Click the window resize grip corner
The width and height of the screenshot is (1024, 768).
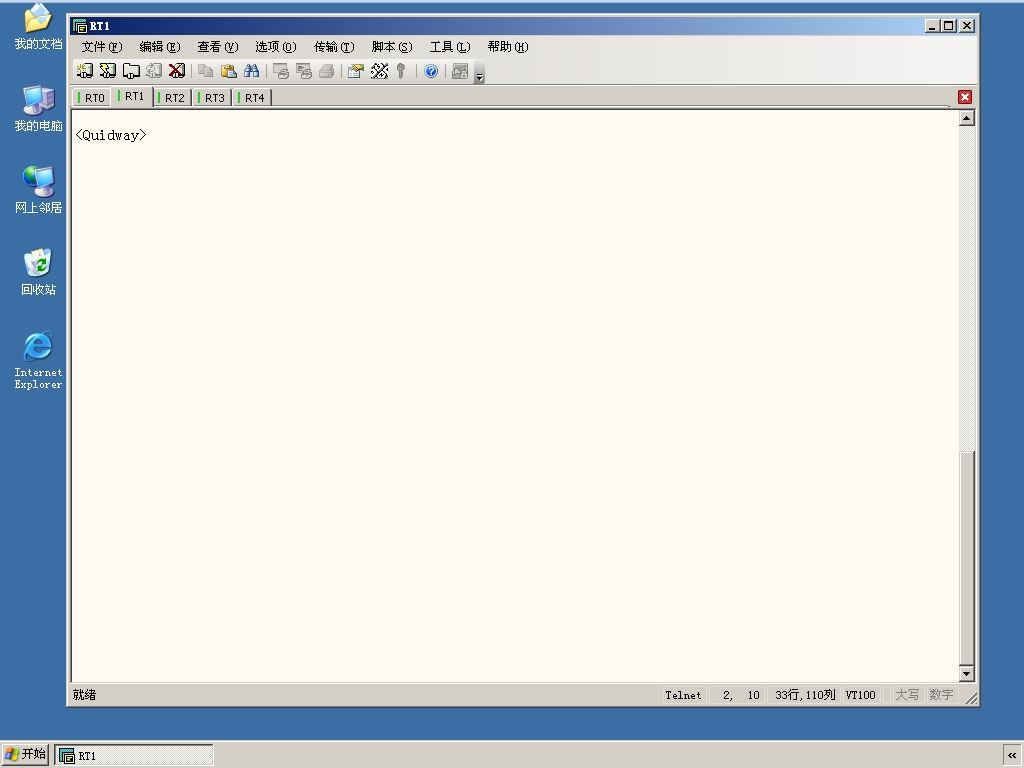[971, 698]
